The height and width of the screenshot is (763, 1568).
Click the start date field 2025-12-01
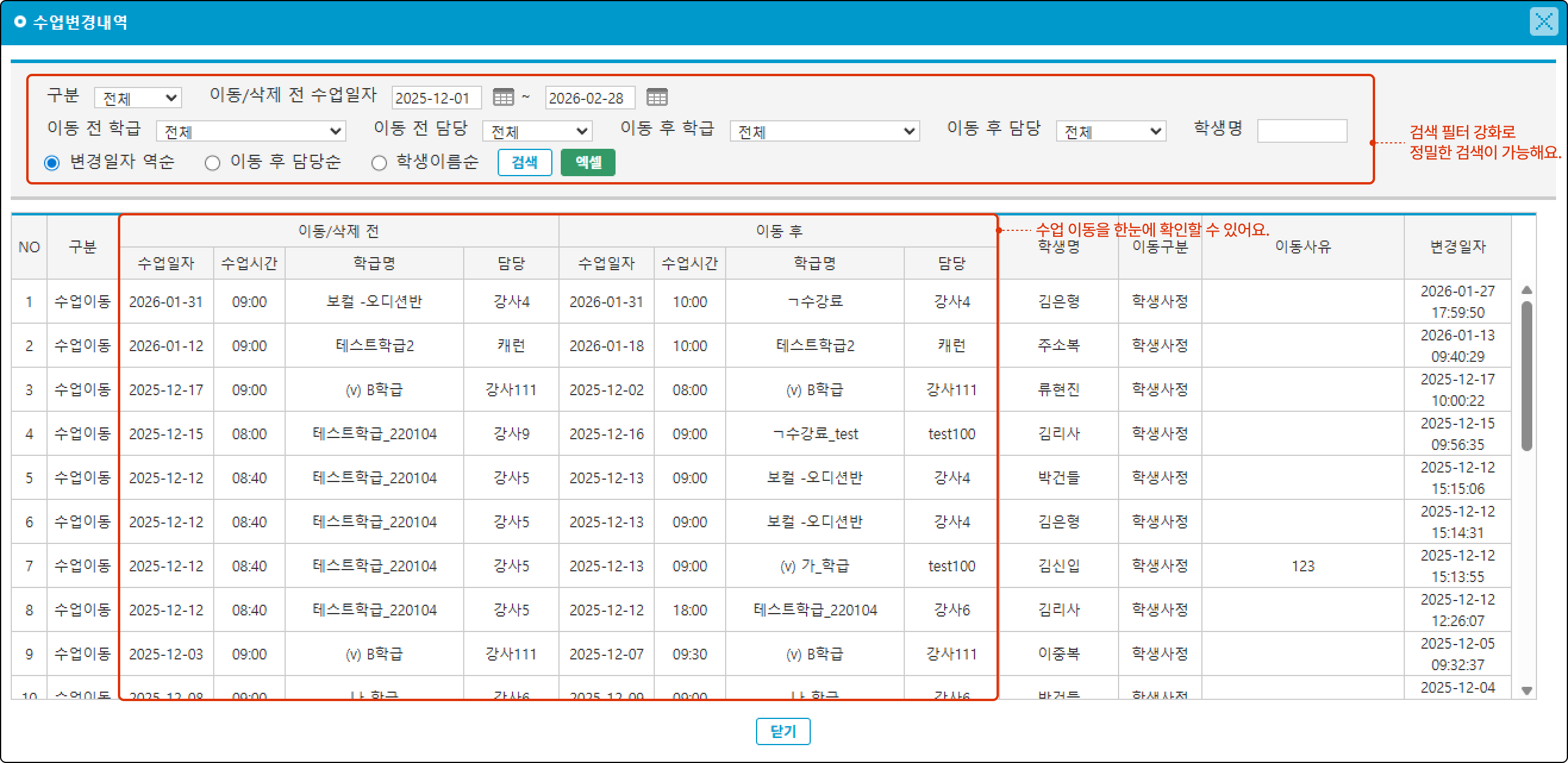pyautogui.click(x=436, y=98)
